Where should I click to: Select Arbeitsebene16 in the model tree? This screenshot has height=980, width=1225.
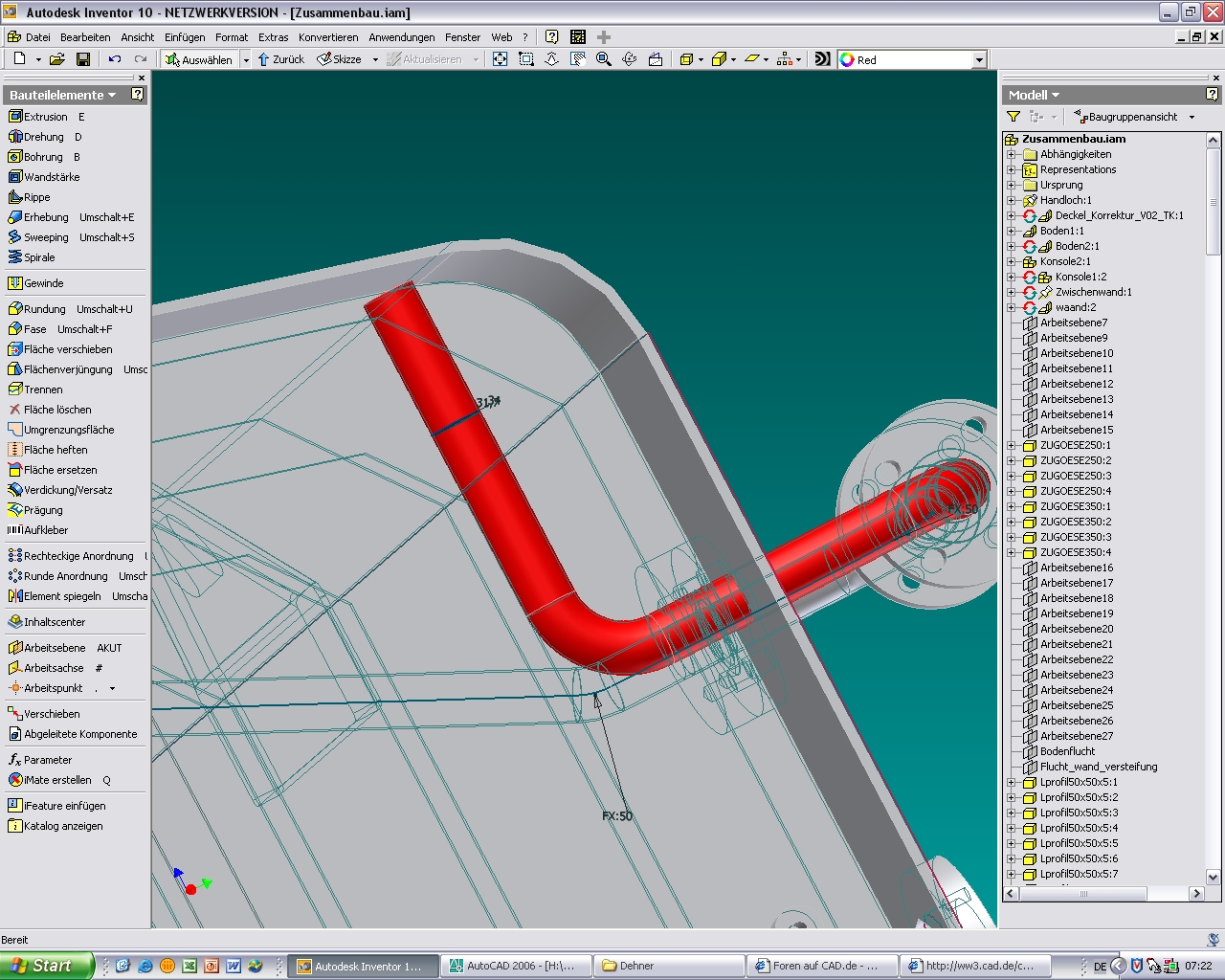click(x=1077, y=568)
